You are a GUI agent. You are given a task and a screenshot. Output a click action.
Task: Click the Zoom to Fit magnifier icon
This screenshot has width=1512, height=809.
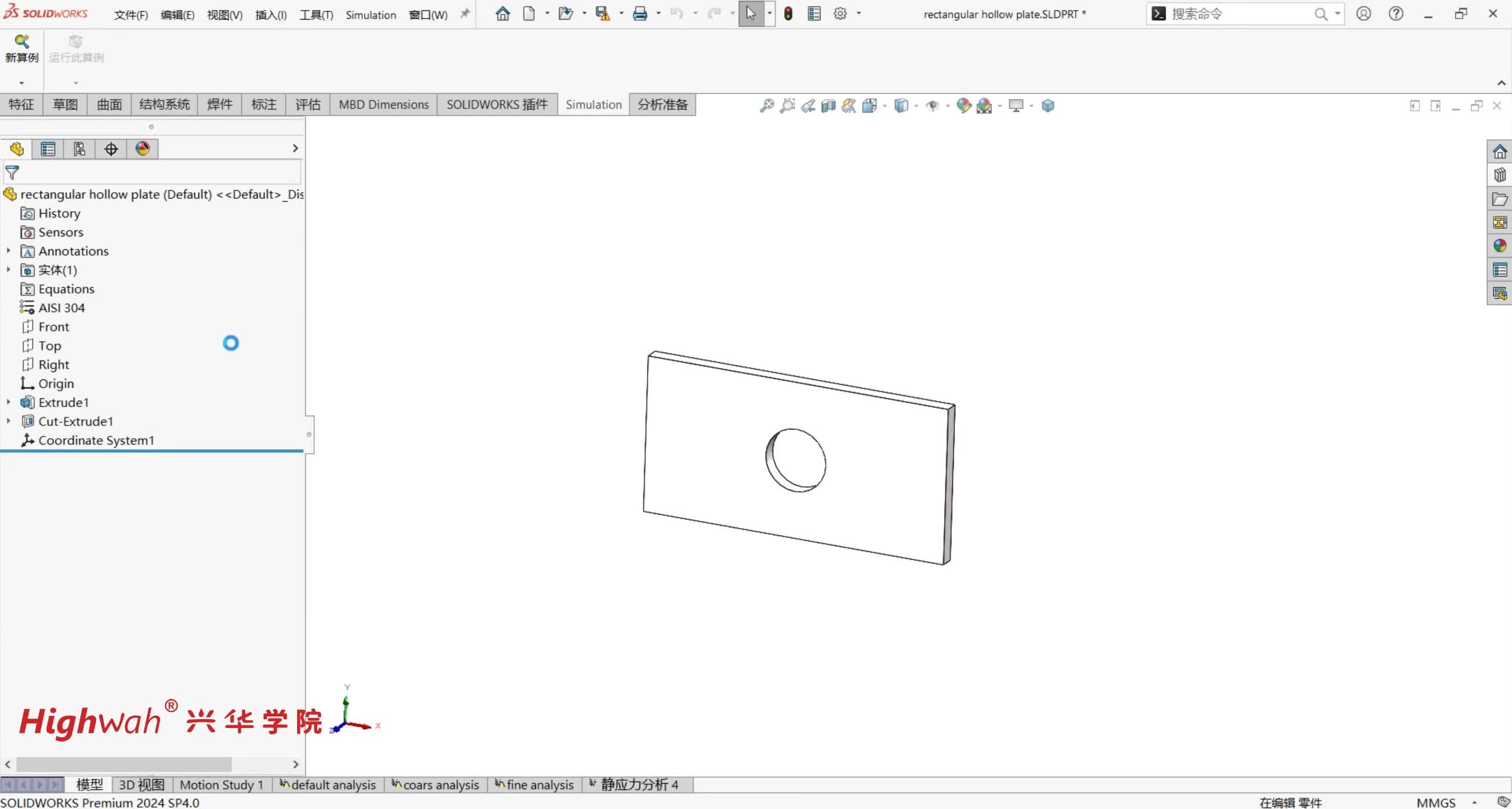tap(767, 106)
